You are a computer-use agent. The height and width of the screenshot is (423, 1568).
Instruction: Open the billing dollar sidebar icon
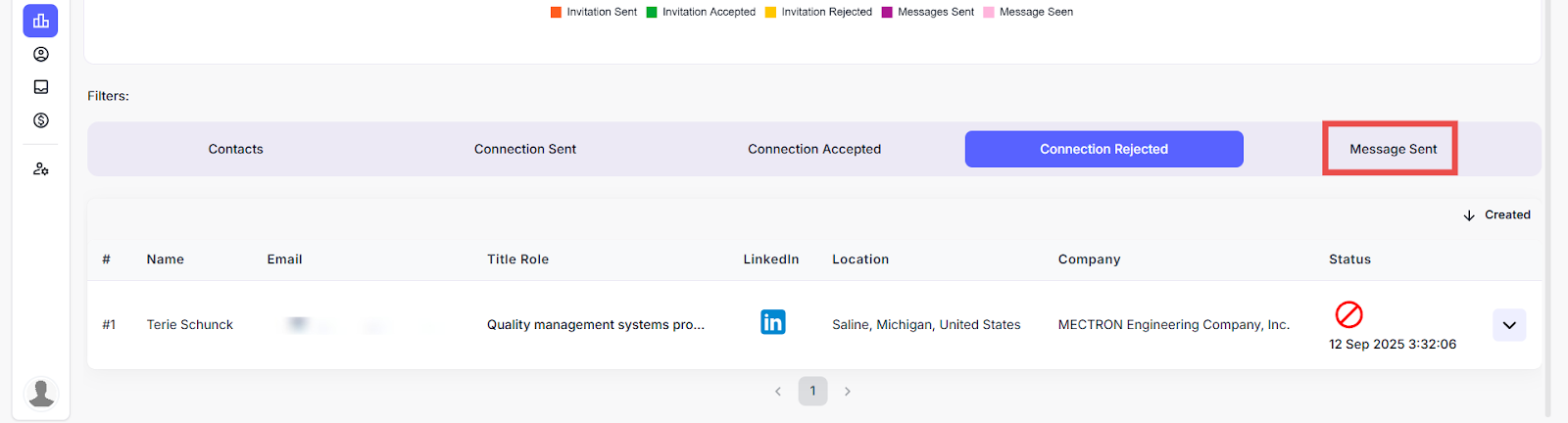(40, 120)
